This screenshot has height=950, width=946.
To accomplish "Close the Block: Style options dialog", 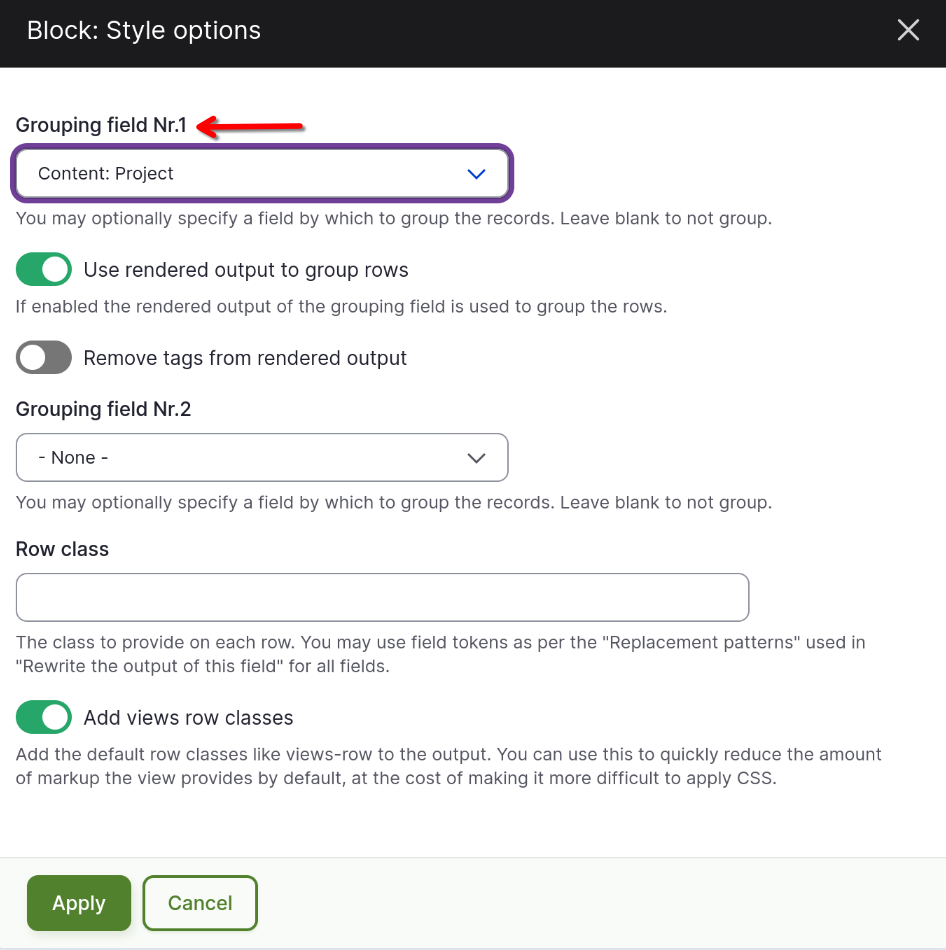I will coord(908,30).
